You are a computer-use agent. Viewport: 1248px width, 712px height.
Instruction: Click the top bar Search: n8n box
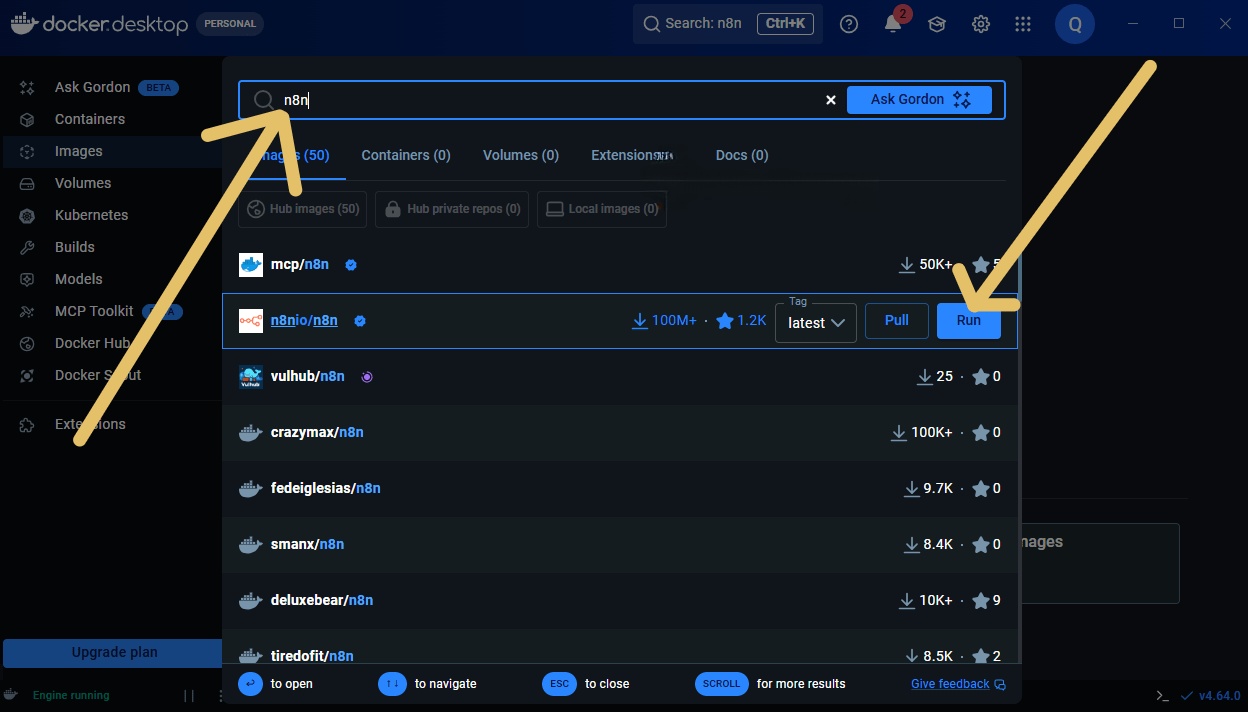point(728,24)
